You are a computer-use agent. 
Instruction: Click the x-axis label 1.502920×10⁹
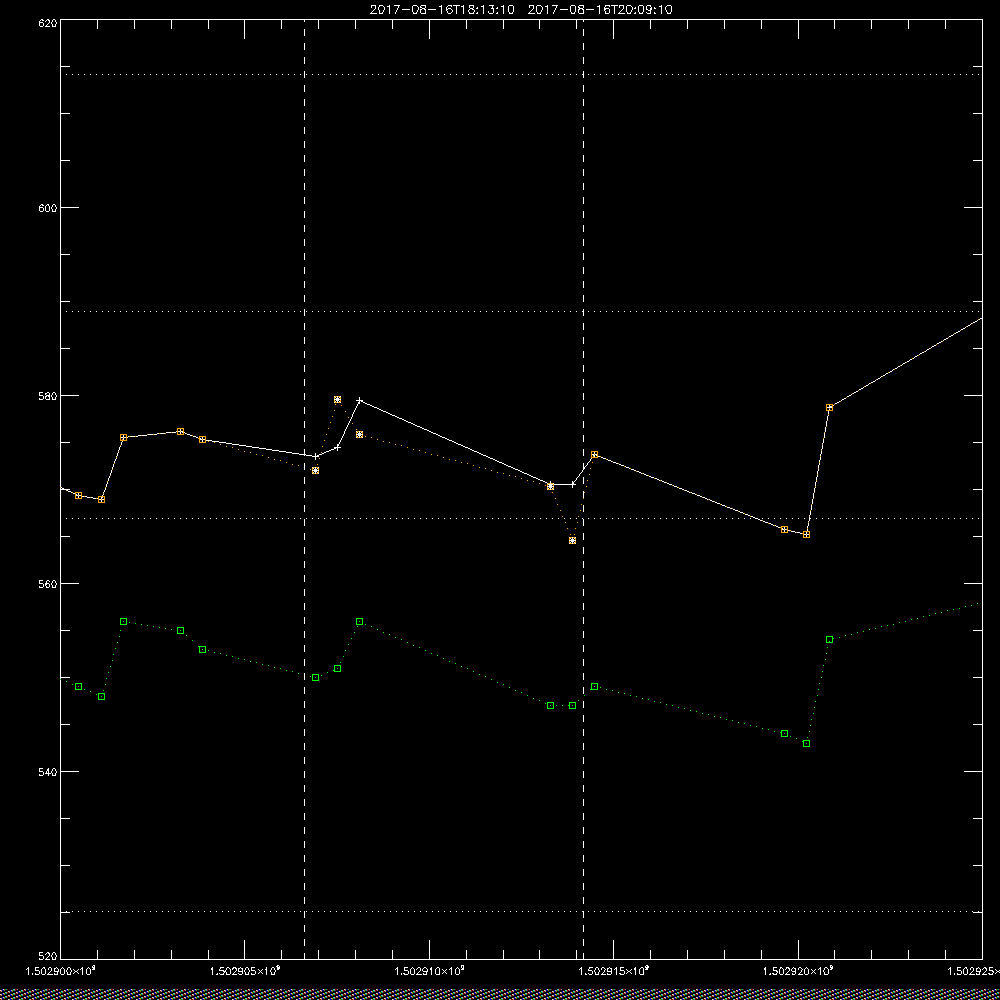pos(798,971)
